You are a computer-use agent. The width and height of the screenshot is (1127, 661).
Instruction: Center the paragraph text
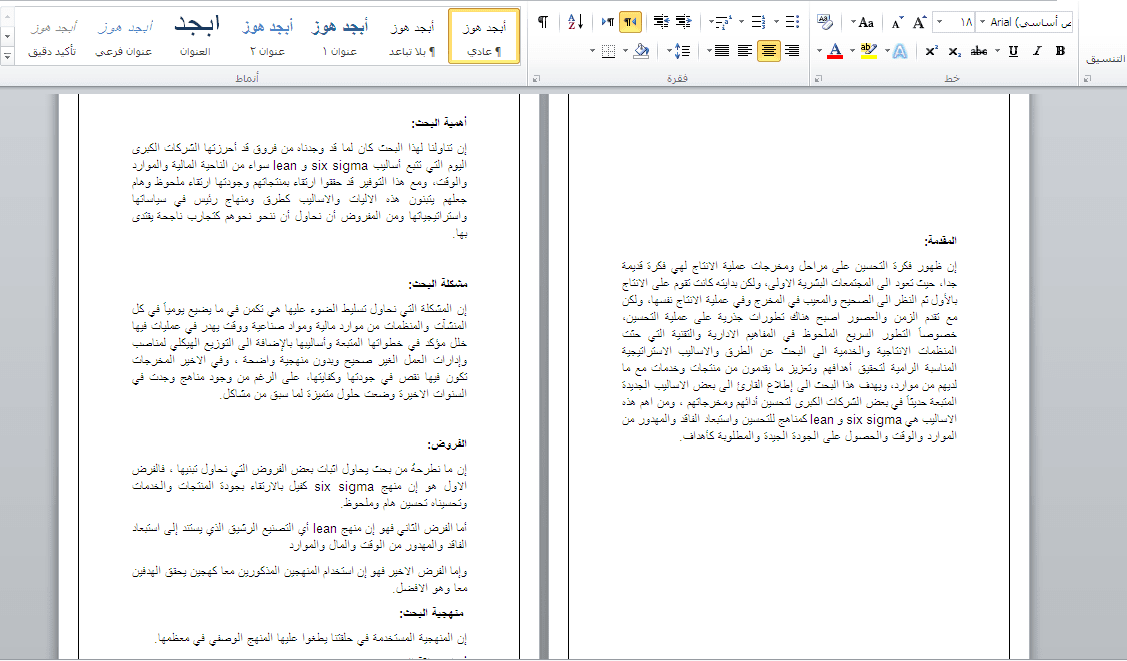pos(768,51)
